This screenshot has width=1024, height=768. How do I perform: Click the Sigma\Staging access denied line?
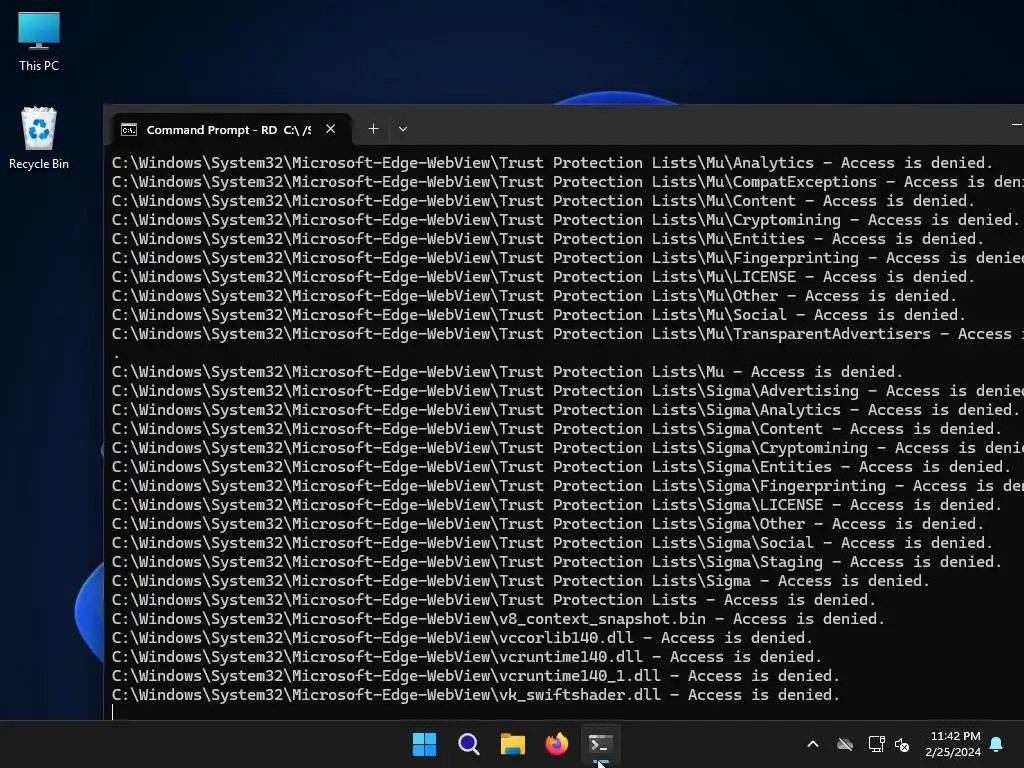(556, 562)
